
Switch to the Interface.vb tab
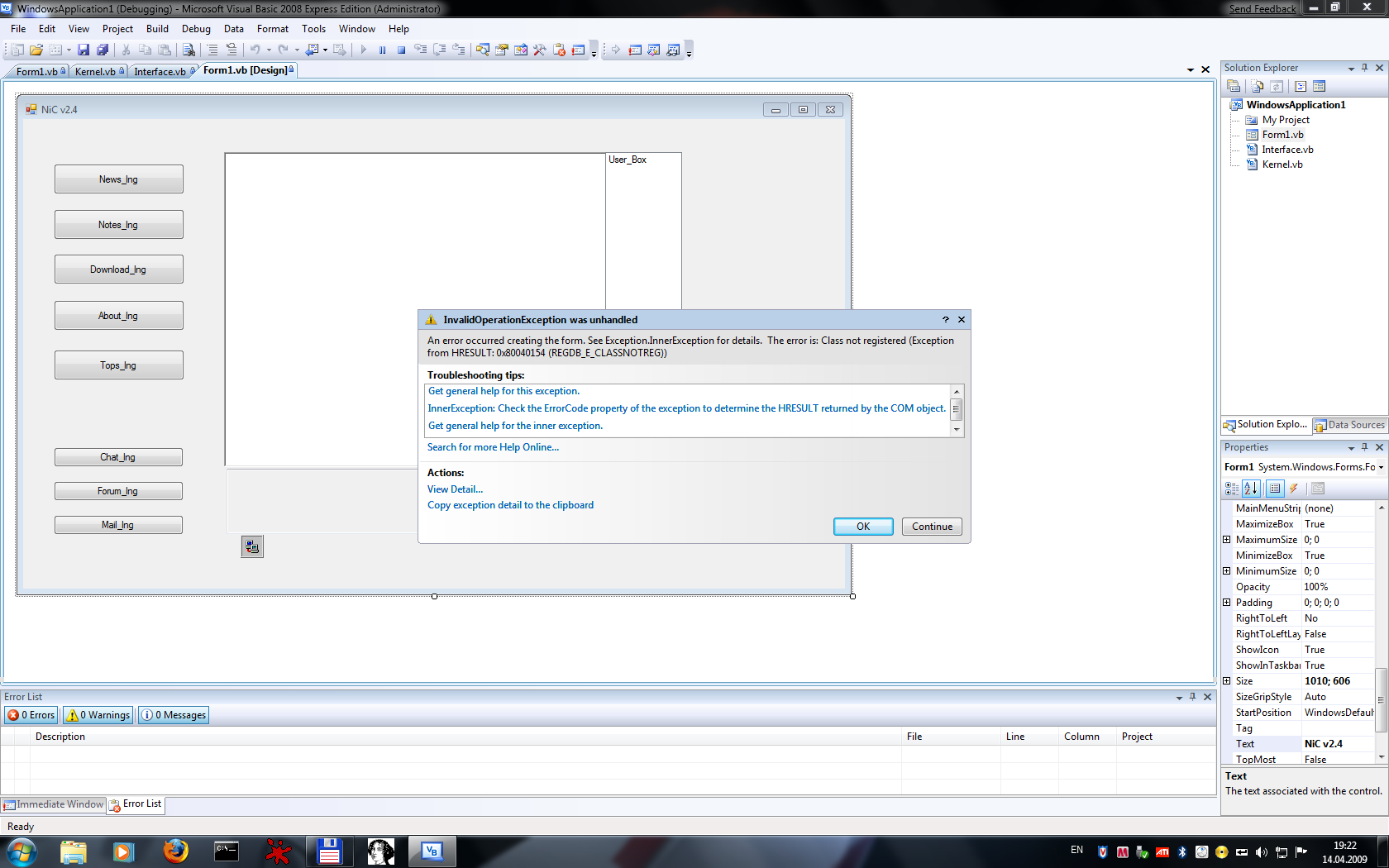coord(163,72)
